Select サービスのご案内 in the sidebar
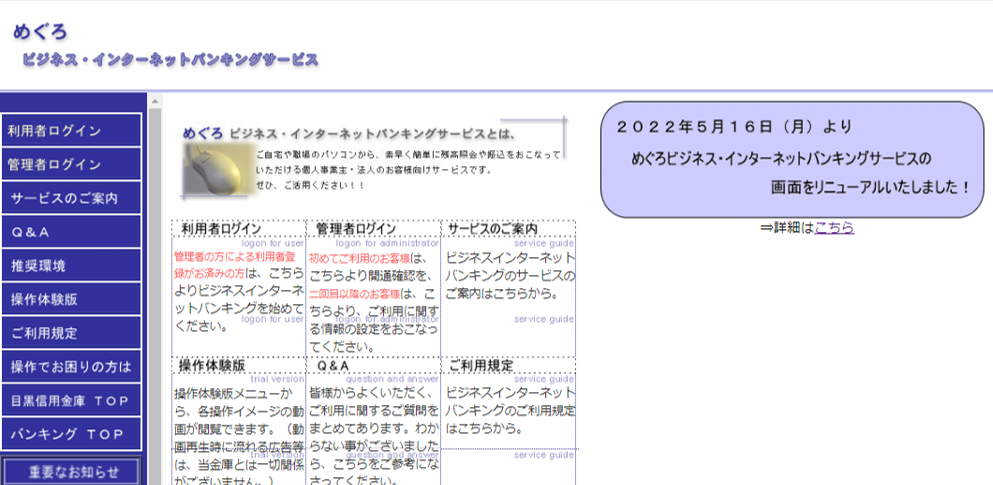This screenshot has width=993, height=485. click(71, 198)
